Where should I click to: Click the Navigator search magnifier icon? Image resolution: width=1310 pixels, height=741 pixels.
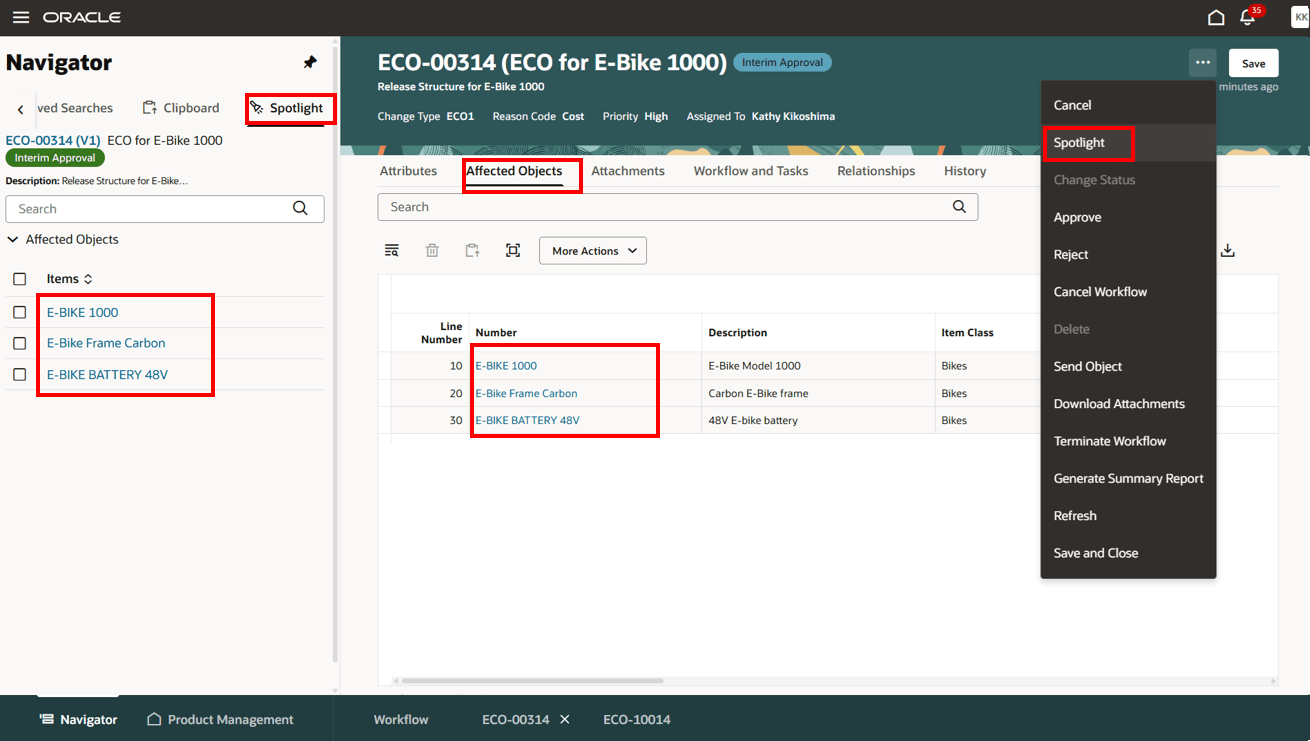click(300, 208)
